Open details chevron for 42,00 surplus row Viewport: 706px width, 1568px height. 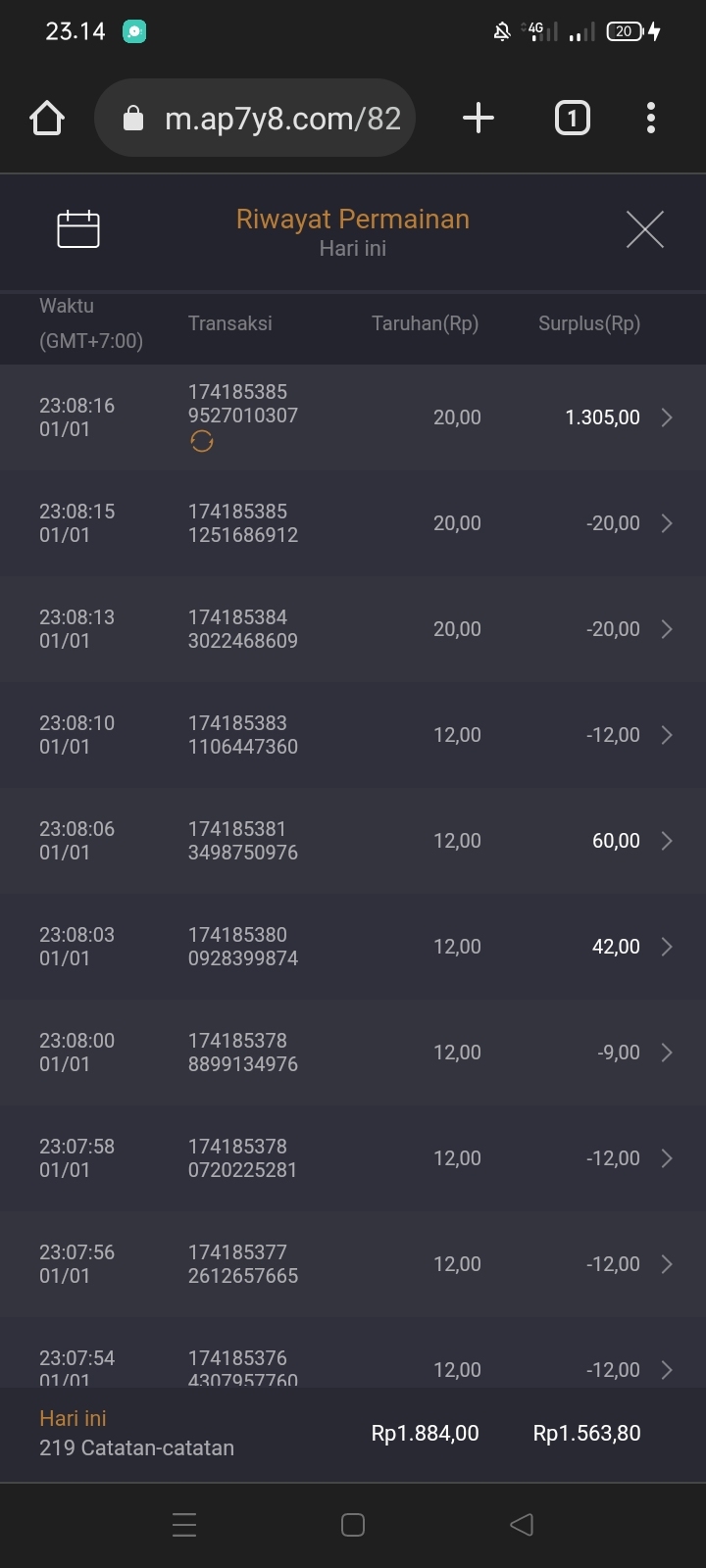[667, 947]
